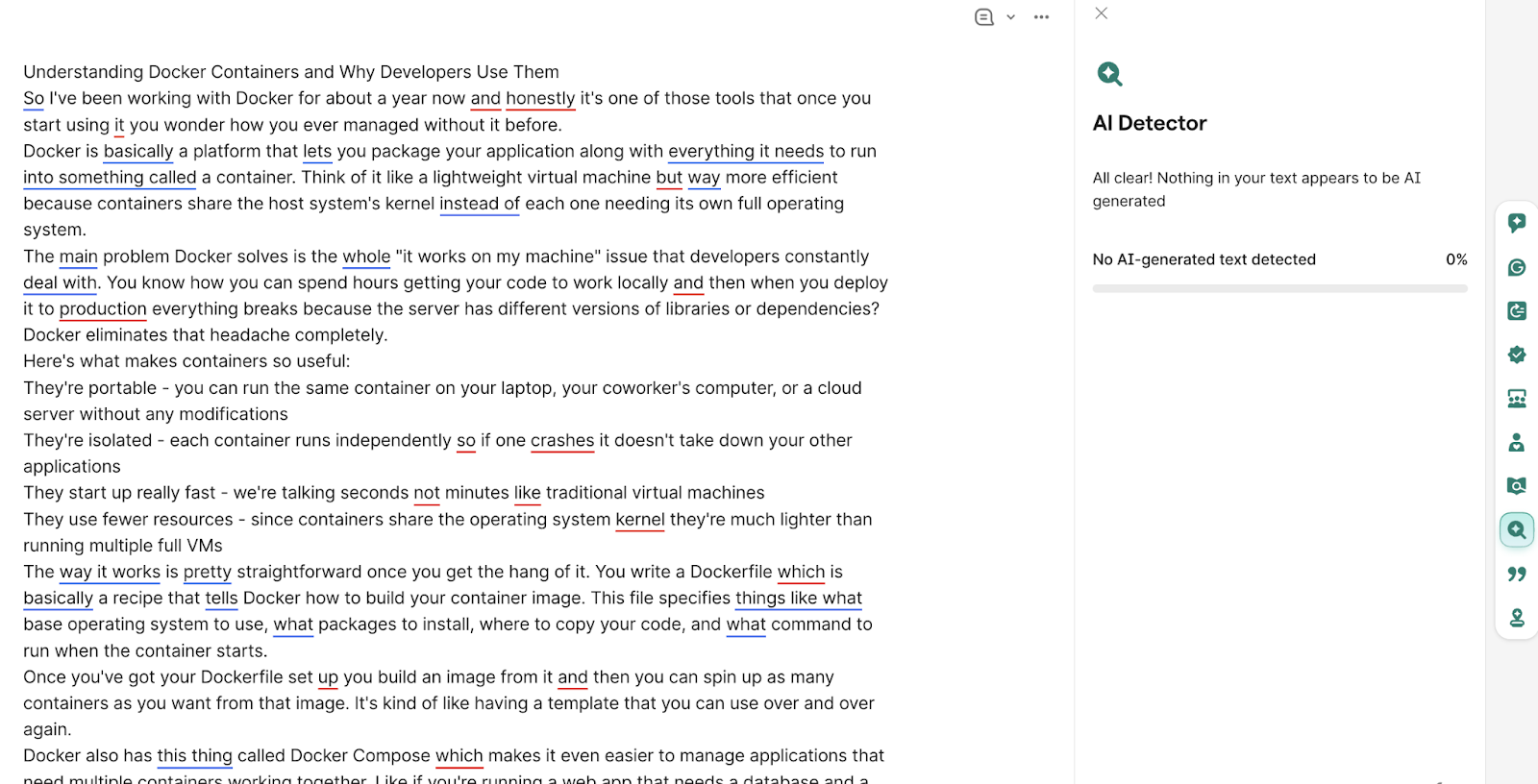The height and width of the screenshot is (784, 1538).
Task: Open the audience group icon in sidebar
Action: [1517, 399]
